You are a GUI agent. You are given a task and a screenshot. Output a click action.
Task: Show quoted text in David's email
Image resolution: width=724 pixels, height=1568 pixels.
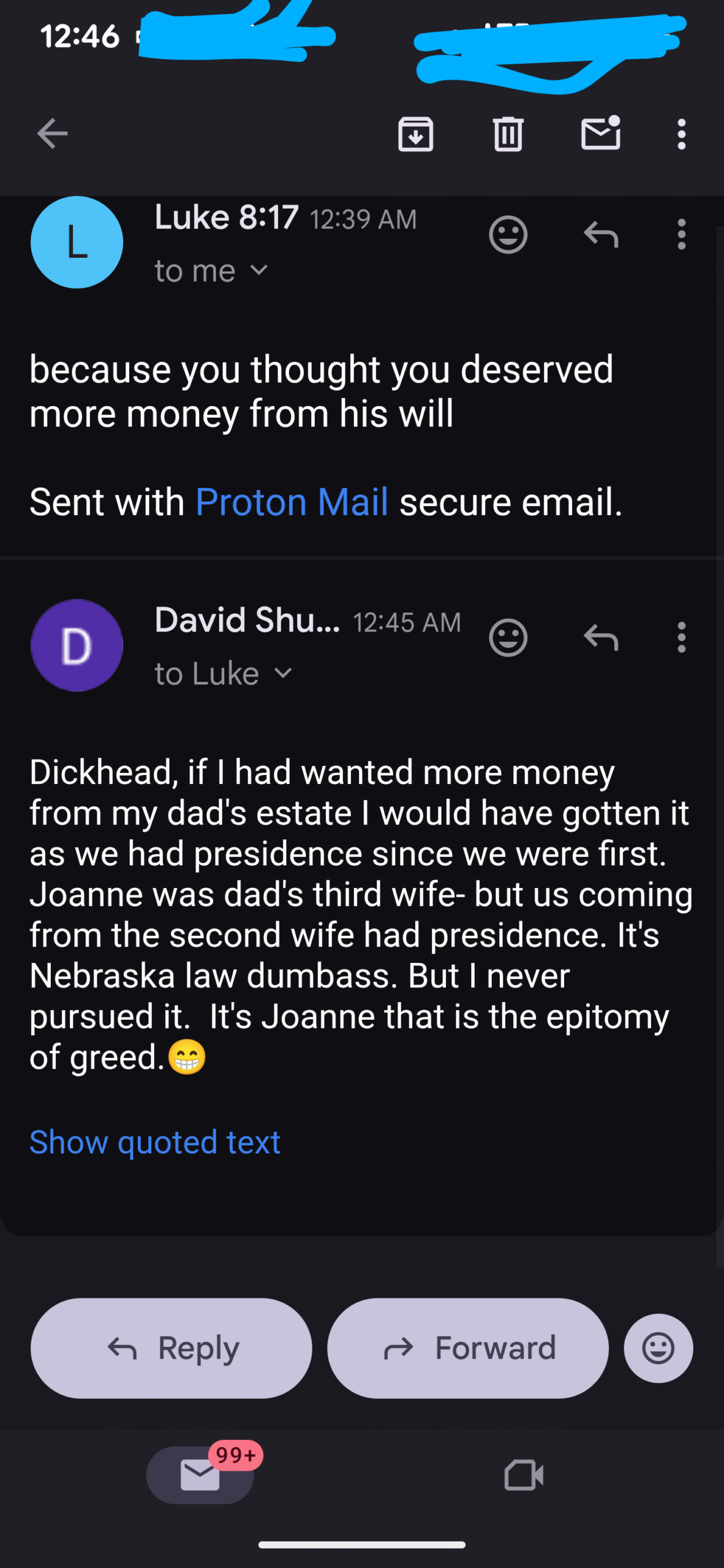pos(155,1142)
